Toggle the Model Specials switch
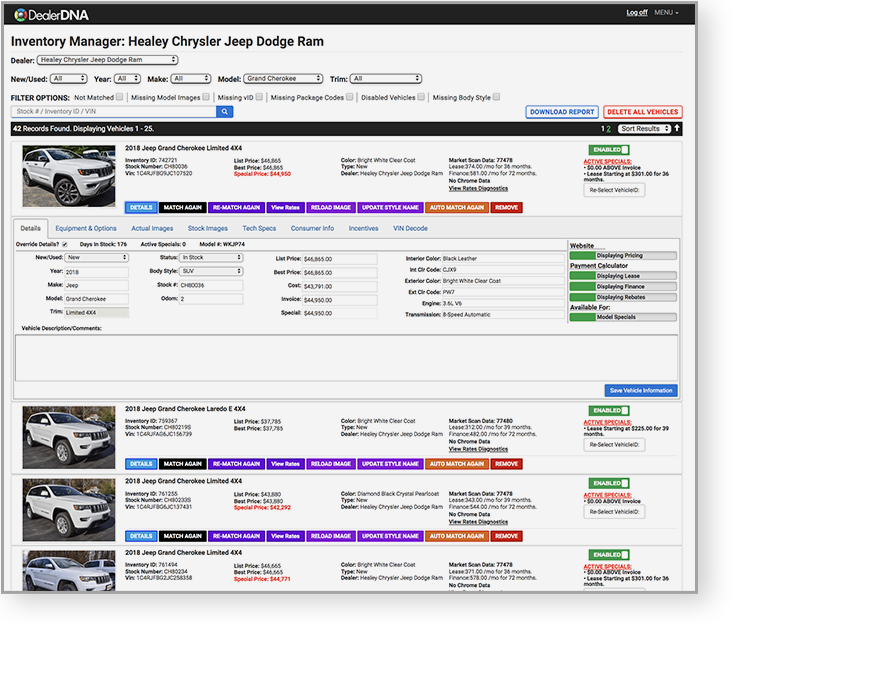 [x=623, y=317]
